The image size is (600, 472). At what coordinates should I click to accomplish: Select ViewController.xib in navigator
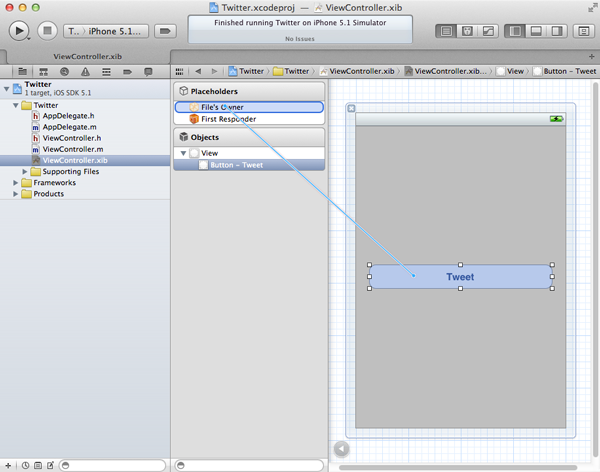[x=85, y=160]
